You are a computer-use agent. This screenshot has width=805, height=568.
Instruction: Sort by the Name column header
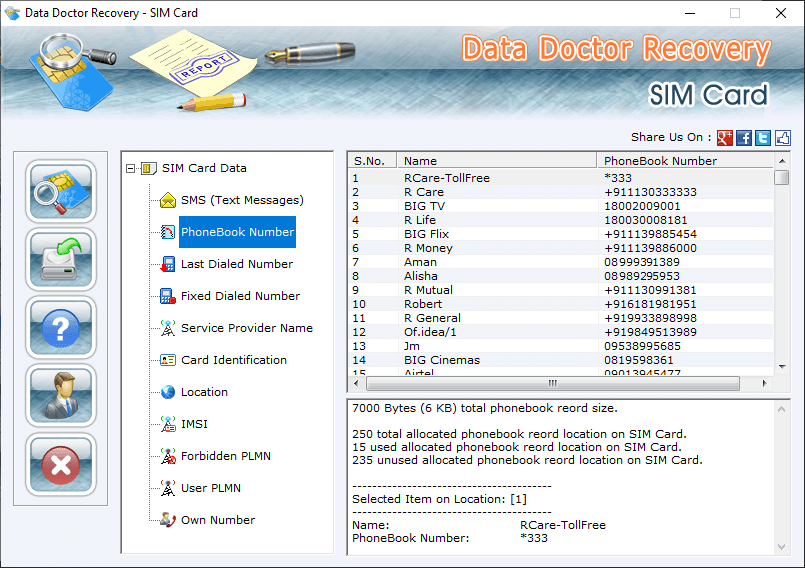[496, 161]
